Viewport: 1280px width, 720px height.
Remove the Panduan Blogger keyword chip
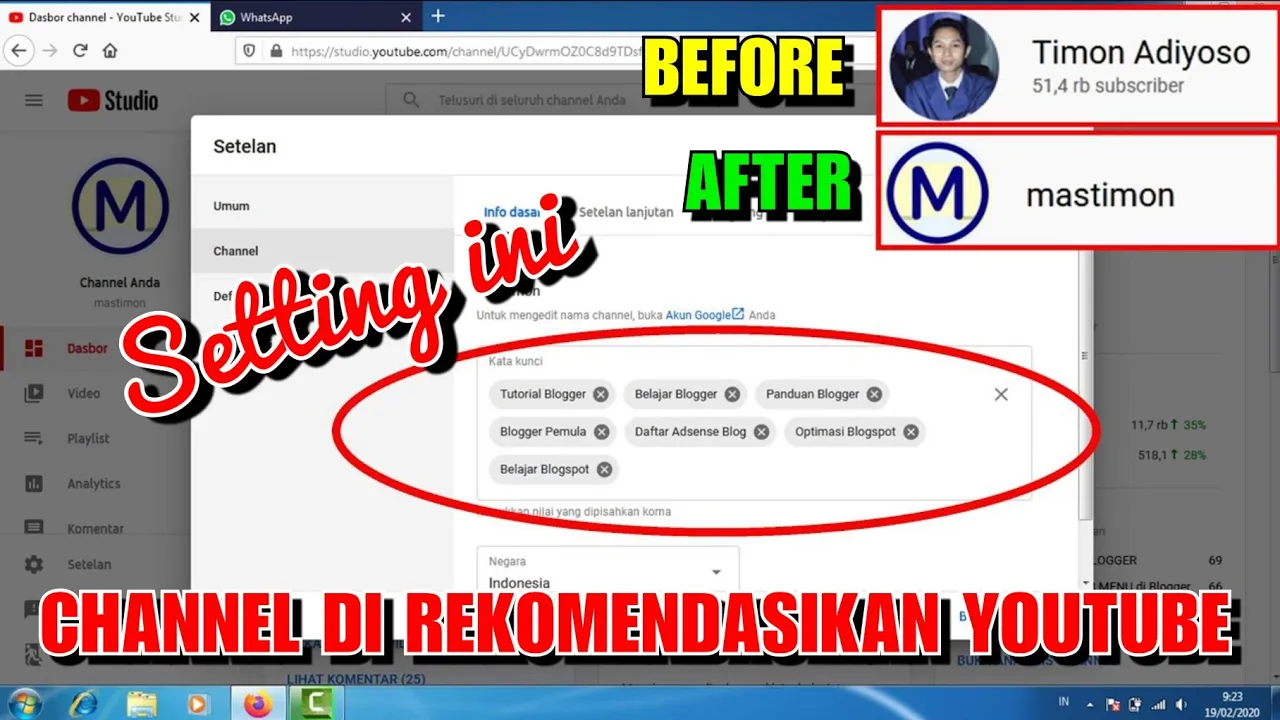pyautogui.click(x=874, y=394)
